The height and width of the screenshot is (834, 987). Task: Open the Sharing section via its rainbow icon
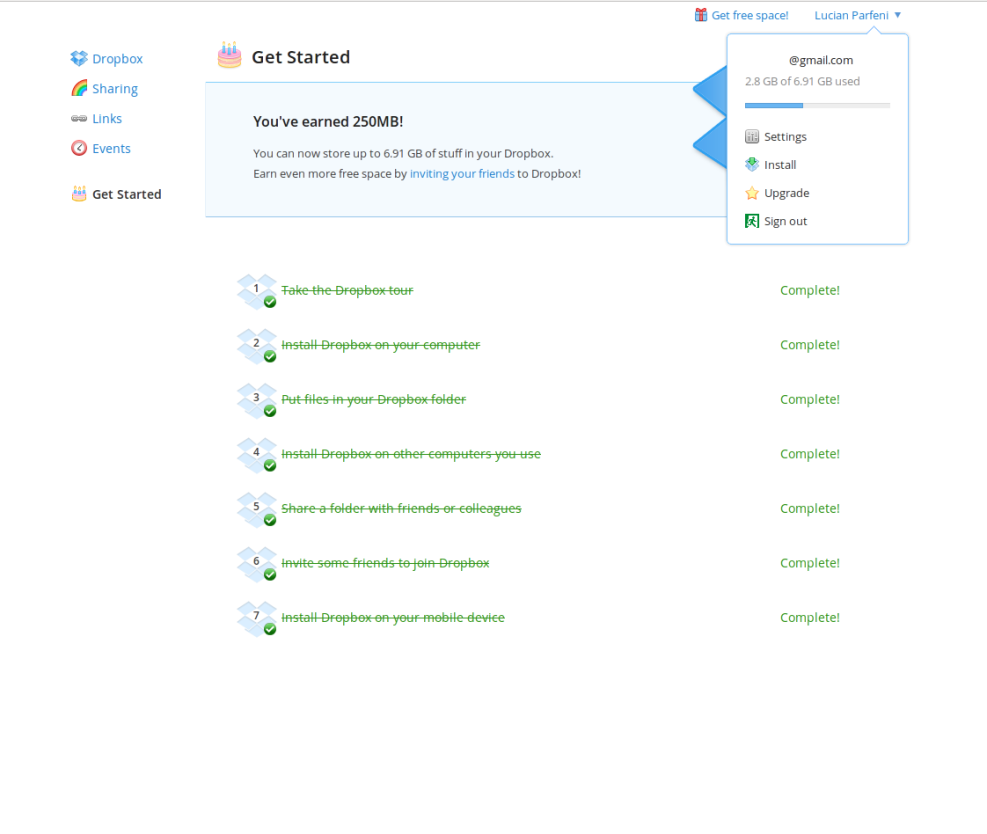[x=79, y=88]
